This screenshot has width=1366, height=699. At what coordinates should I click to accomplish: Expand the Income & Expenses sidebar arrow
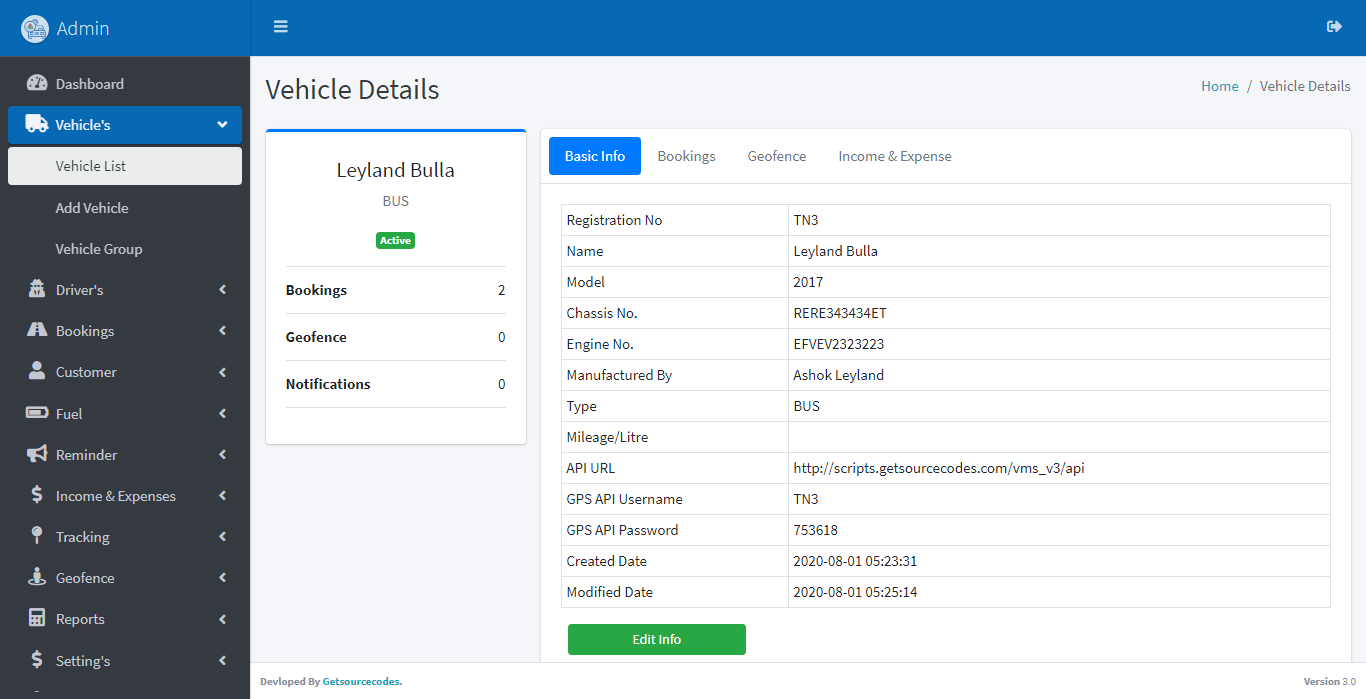(x=222, y=496)
